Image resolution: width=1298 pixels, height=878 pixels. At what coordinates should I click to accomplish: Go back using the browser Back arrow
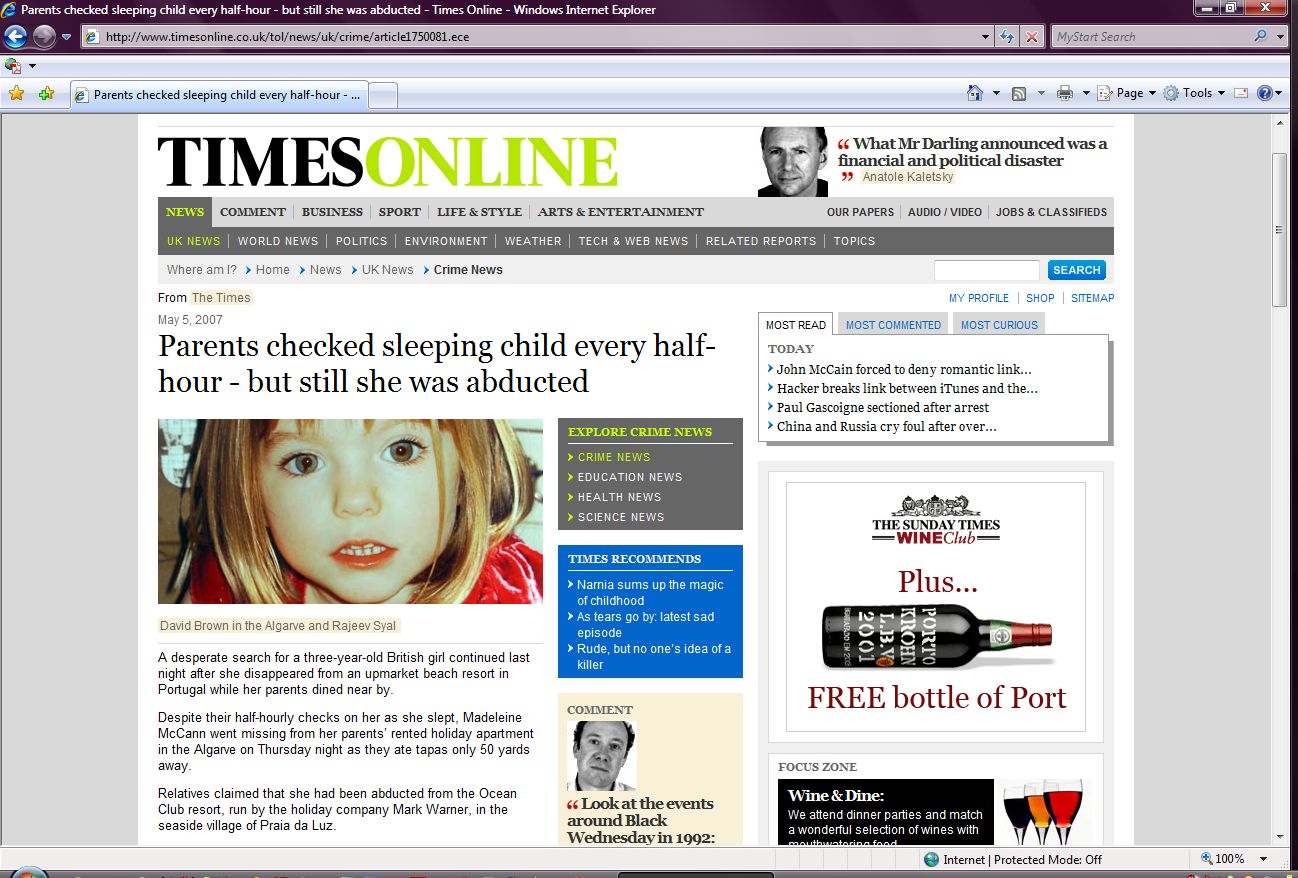tap(16, 37)
